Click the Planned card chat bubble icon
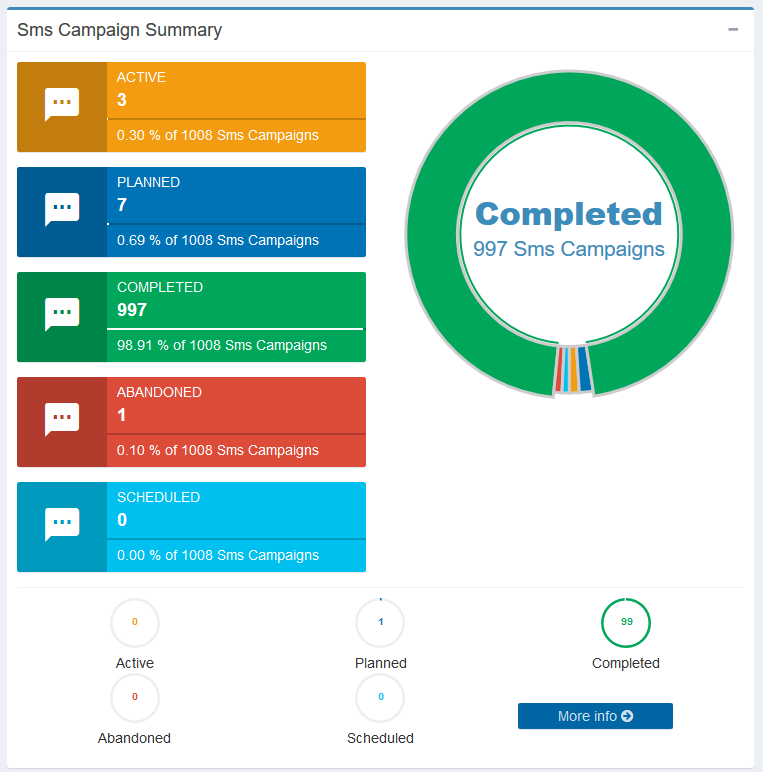Image resolution: width=763 pixels, height=772 pixels. coord(62,209)
